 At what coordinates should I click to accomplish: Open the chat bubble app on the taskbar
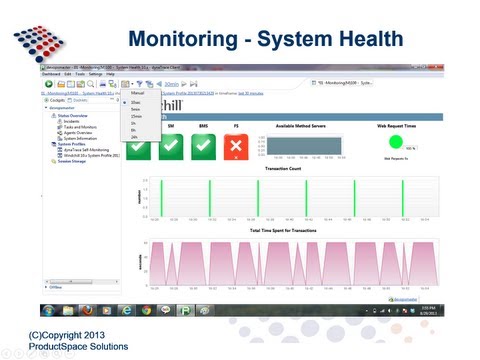pos(165,311)
